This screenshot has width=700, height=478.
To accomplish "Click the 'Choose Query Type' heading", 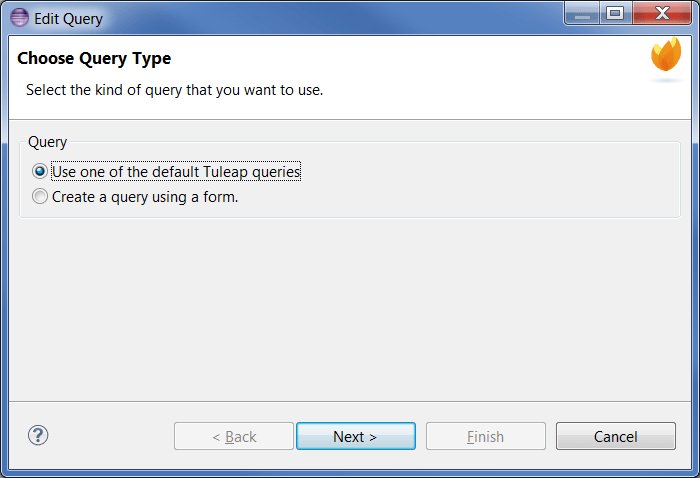I will 94,58.
